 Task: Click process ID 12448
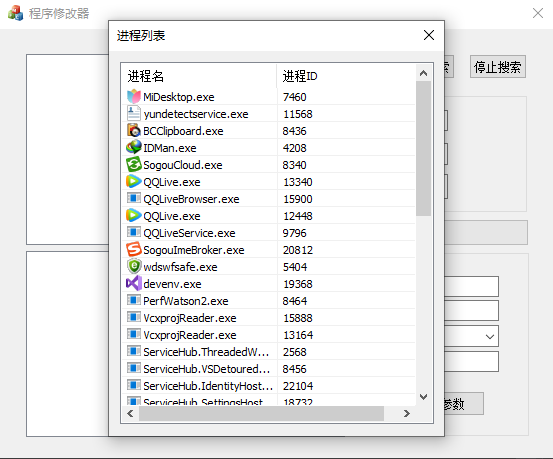pyautogui.click(x=298, y=216)
